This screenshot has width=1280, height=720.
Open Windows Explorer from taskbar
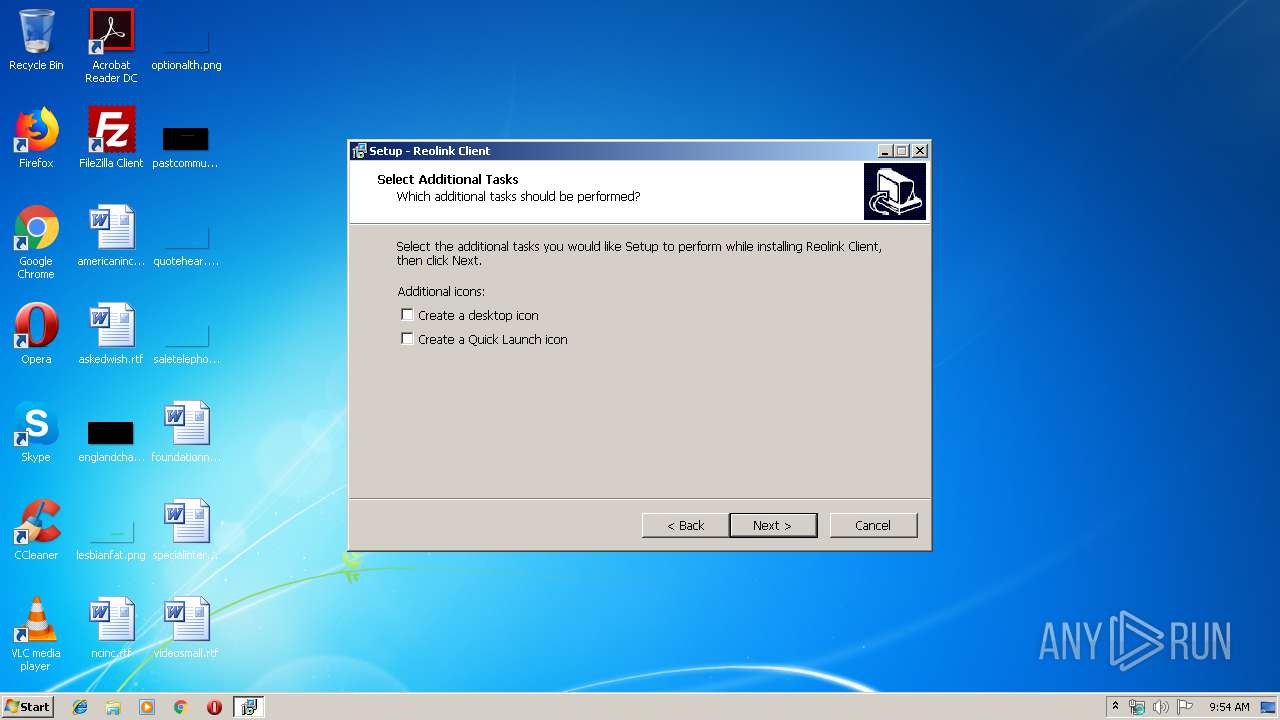tap(113, 707)
